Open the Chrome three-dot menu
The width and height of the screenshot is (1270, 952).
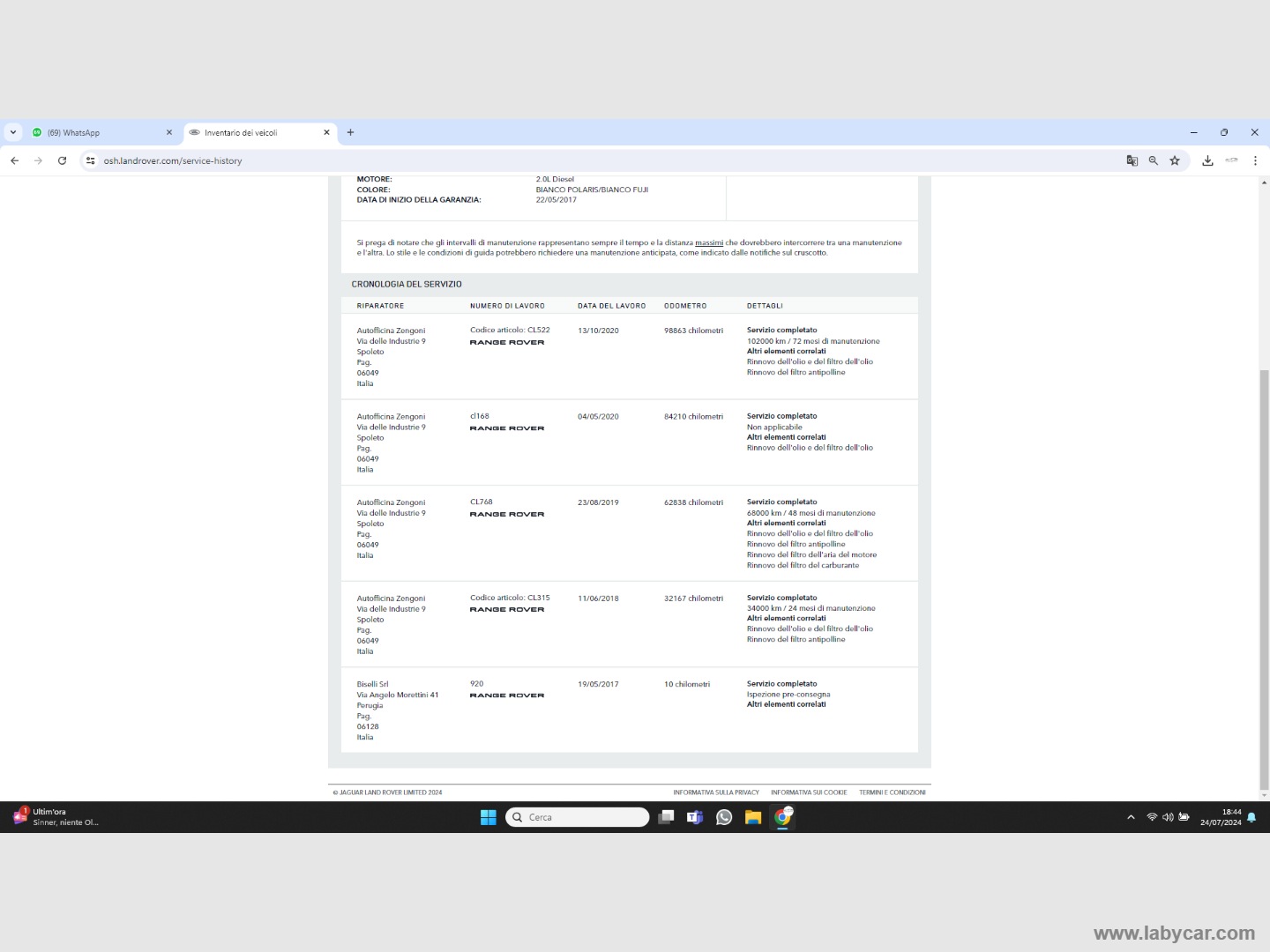click(x=1255, y=160)
